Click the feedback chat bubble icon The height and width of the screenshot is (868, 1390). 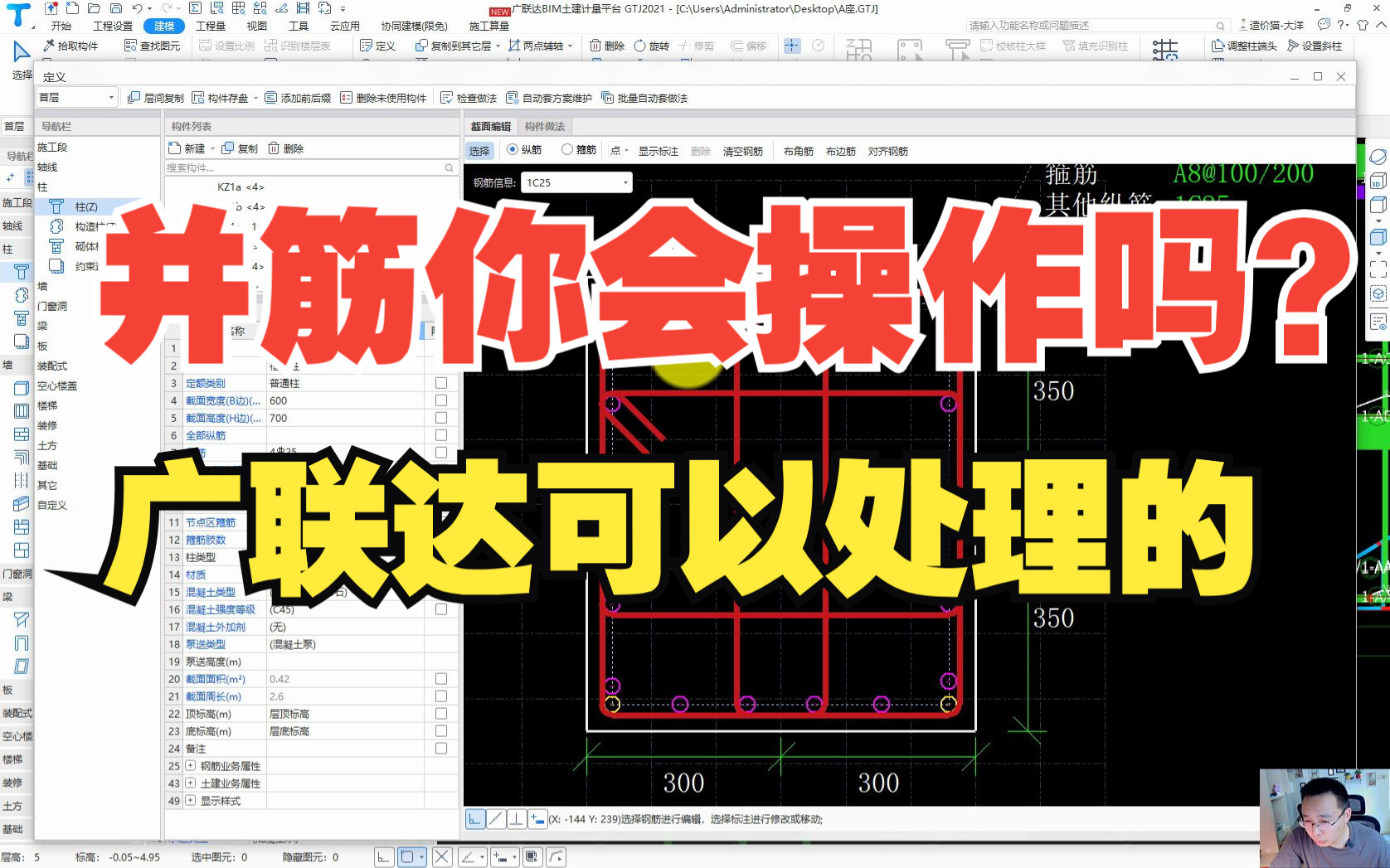(1324, 25)
